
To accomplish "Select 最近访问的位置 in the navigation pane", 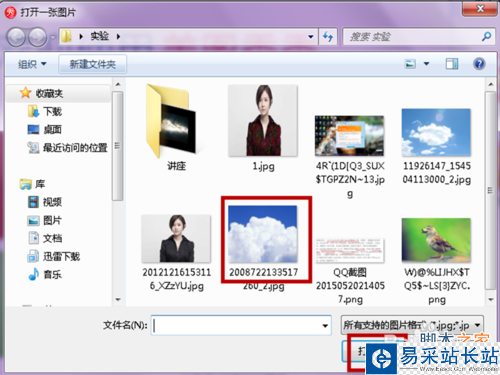I will 75,147.
